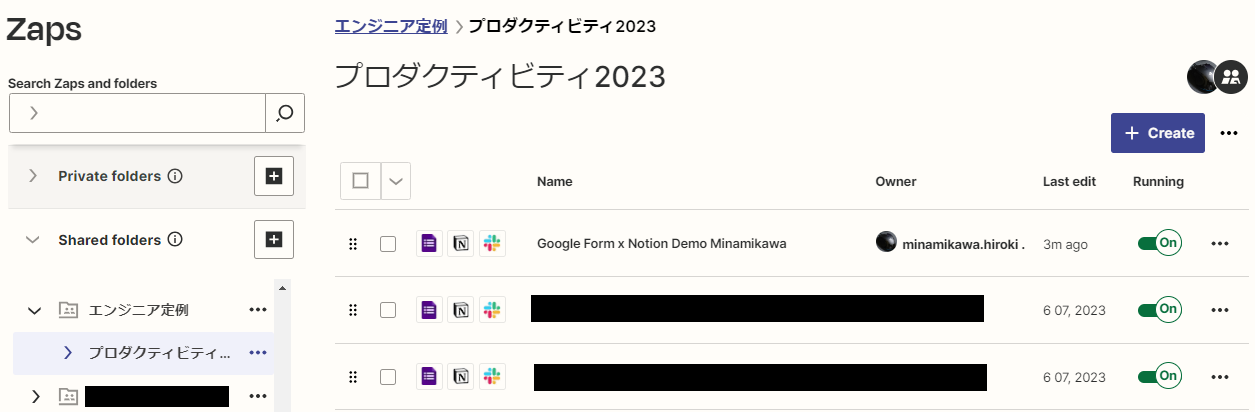Expand the Private folders section
Image resolution: width=1255 pixels, height=412 pixels.
point(33,176)
